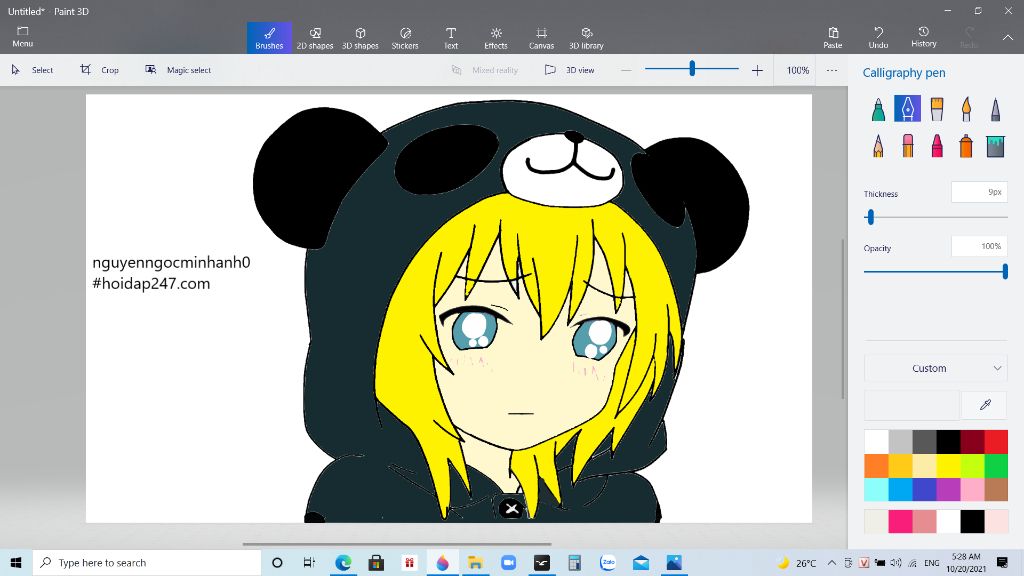Click the Opacity slider handle
The height and width of the screenshot is (576, 1024).
[x=1005, y=271]
